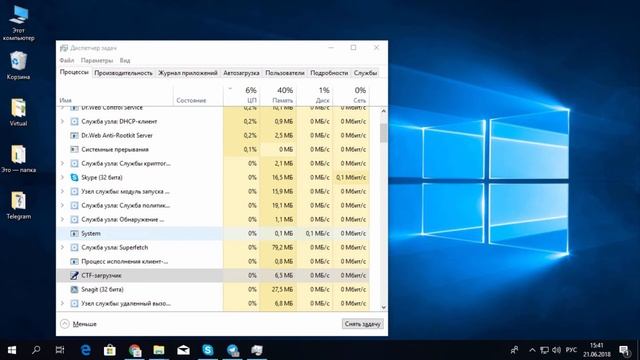Open the Mail app on taskbar

pyautogui.click(x=183, y=350)
